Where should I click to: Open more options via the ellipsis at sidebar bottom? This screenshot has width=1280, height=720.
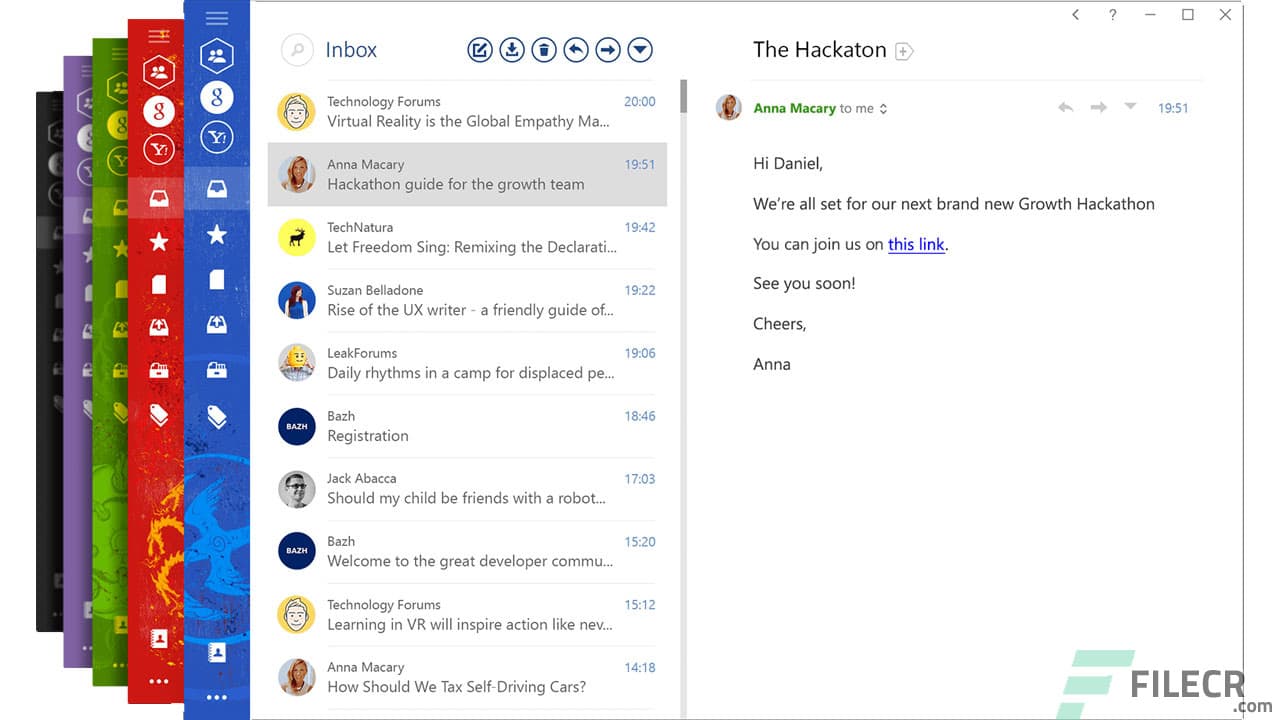click(217, 697)
